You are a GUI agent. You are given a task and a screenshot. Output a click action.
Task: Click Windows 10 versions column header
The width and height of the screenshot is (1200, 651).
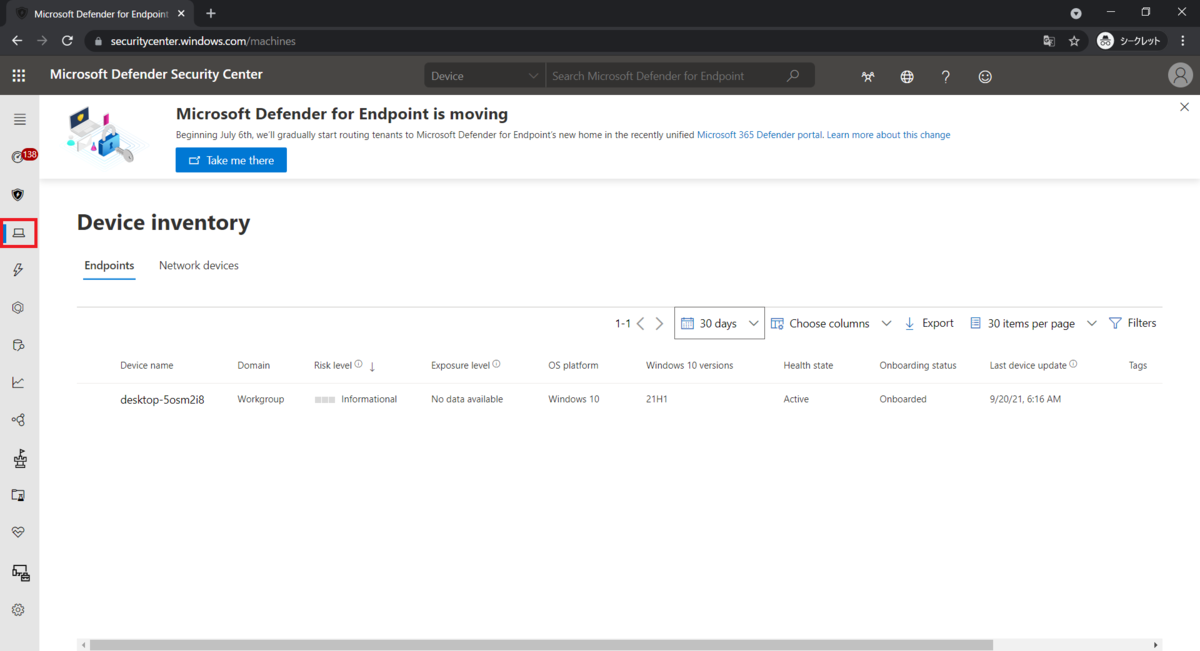[x=690, y=366]
